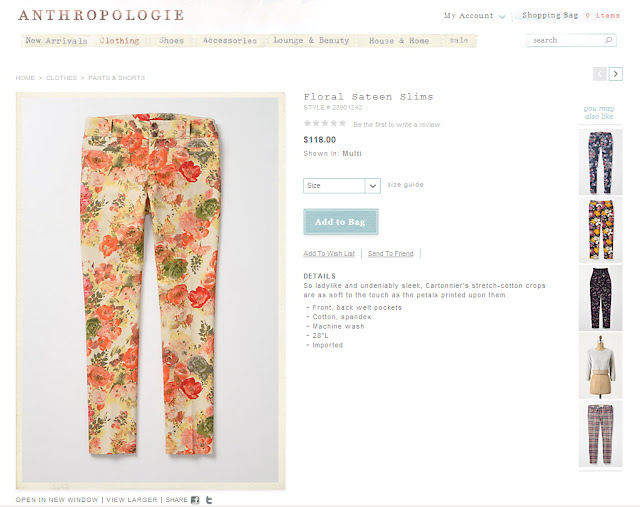Select the navy floral pants thumbnail
Screen dimensions: 640x507
click(x=600, y=162)
